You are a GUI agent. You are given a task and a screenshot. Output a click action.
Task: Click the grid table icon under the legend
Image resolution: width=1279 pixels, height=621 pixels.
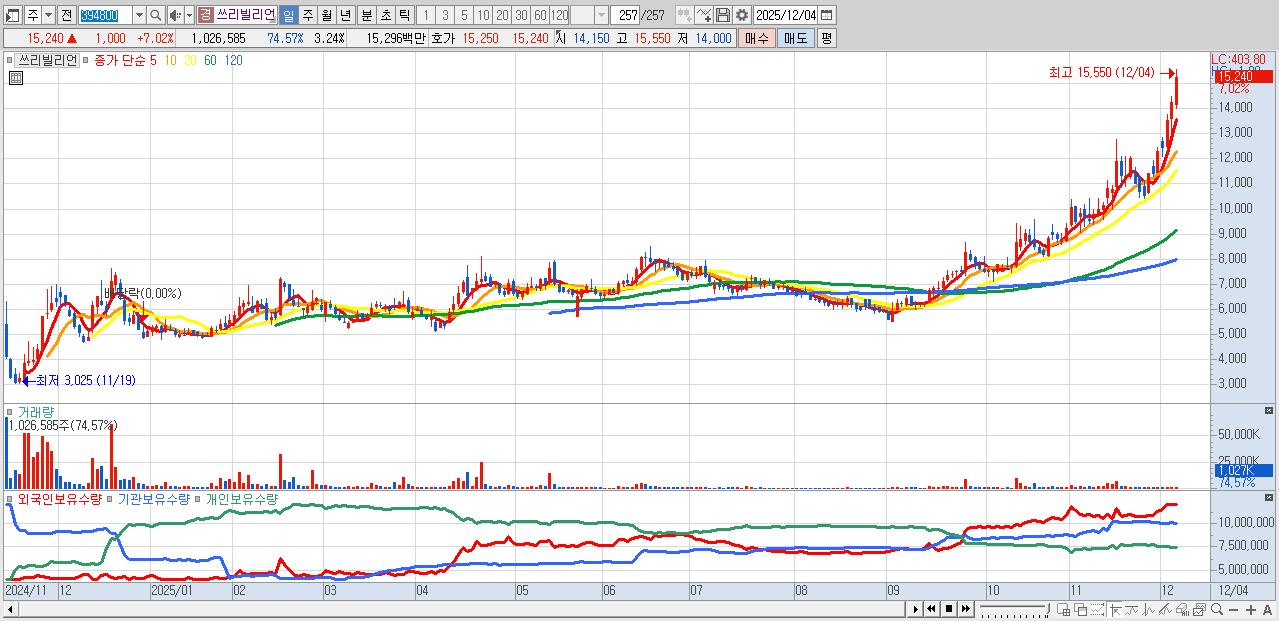pos(15,78)
